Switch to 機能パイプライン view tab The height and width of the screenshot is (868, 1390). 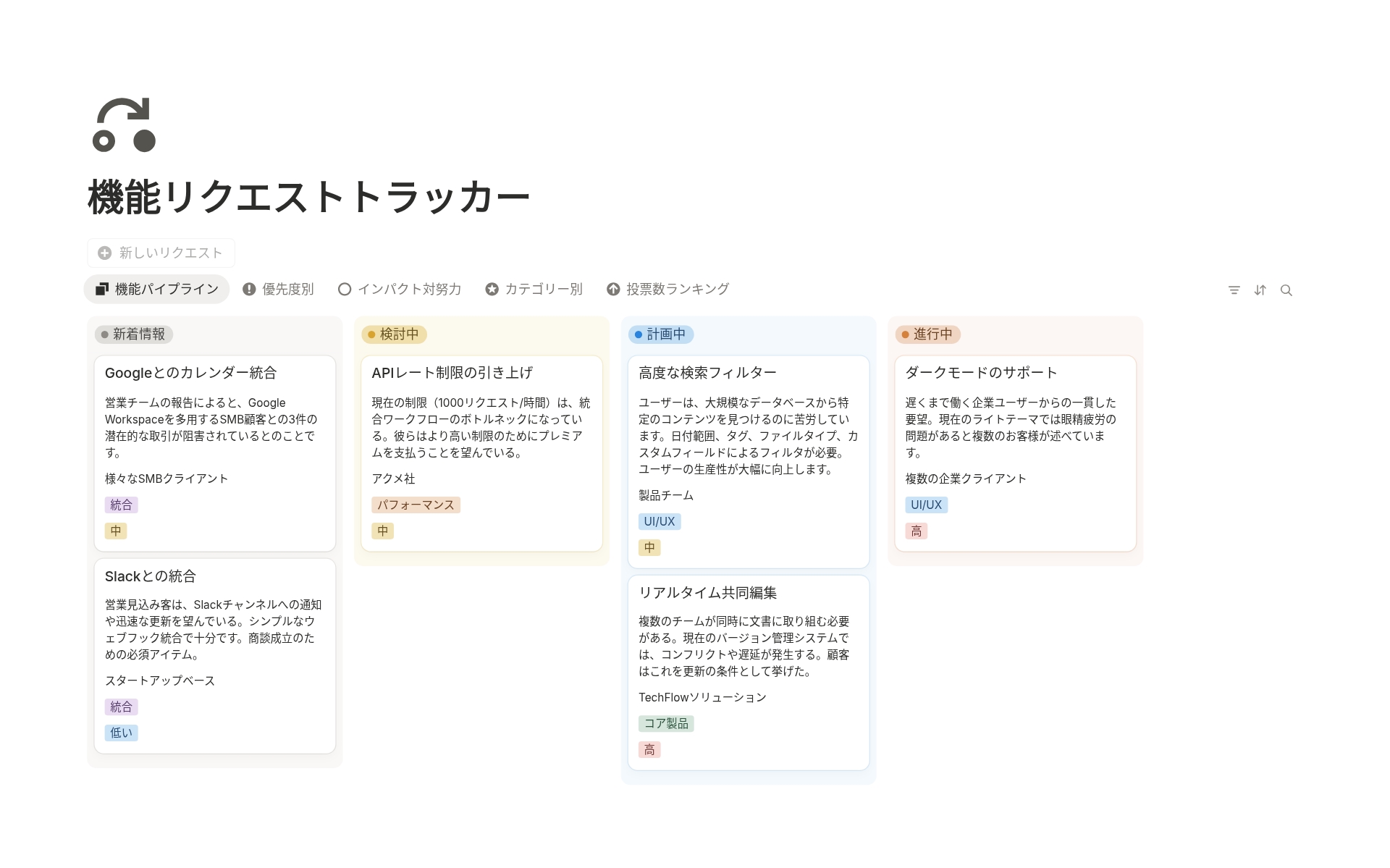(157, 289)
